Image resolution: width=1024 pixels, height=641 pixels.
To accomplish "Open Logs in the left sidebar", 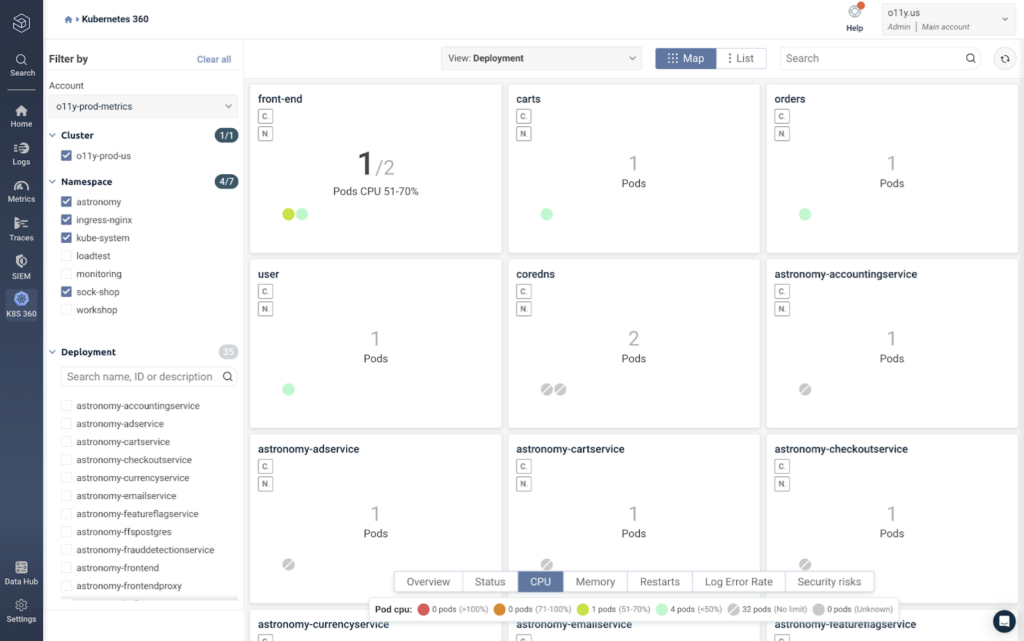I will pos(21,154).
